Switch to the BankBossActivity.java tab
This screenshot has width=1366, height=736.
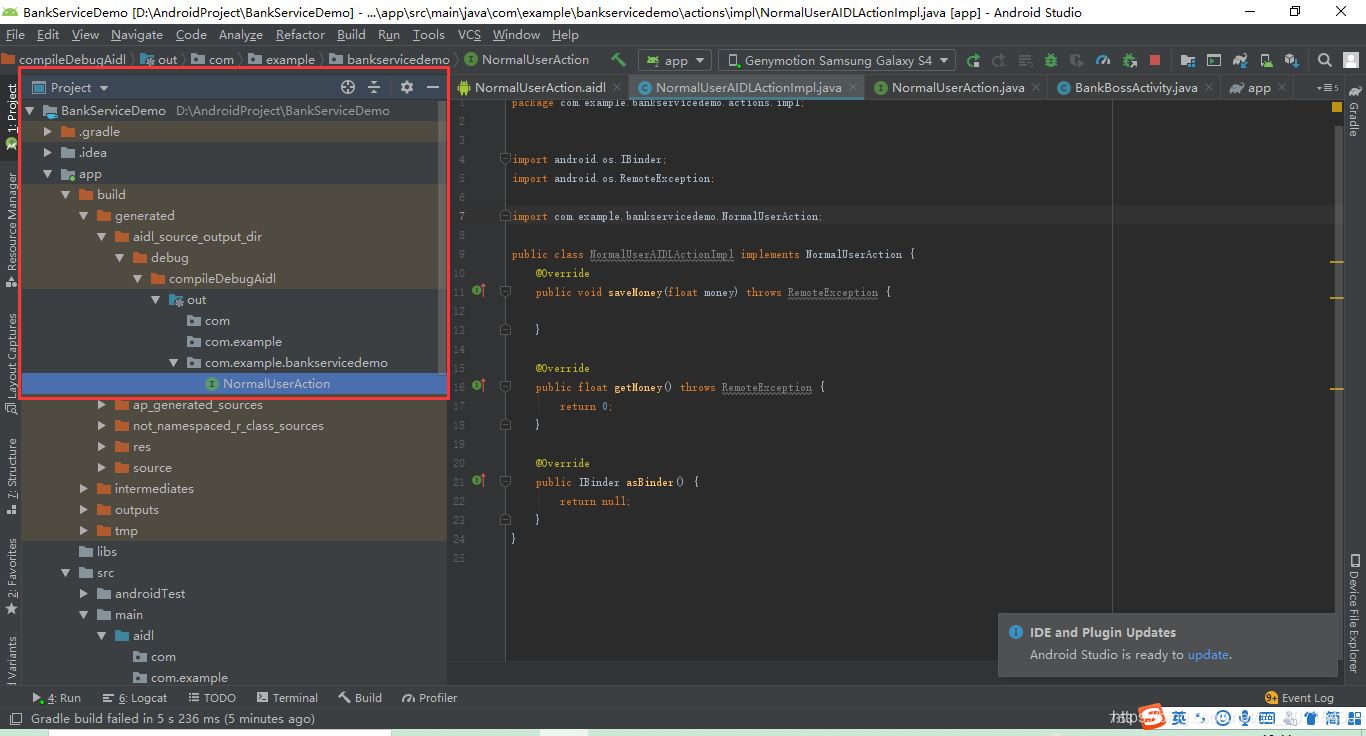pyautogui.click(x=1135, y=88)
